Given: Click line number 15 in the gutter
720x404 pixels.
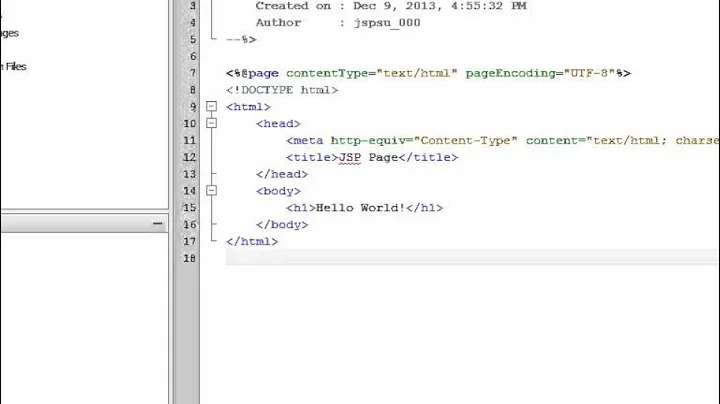Looking at the screenshot, I should (x=189, y=208).
